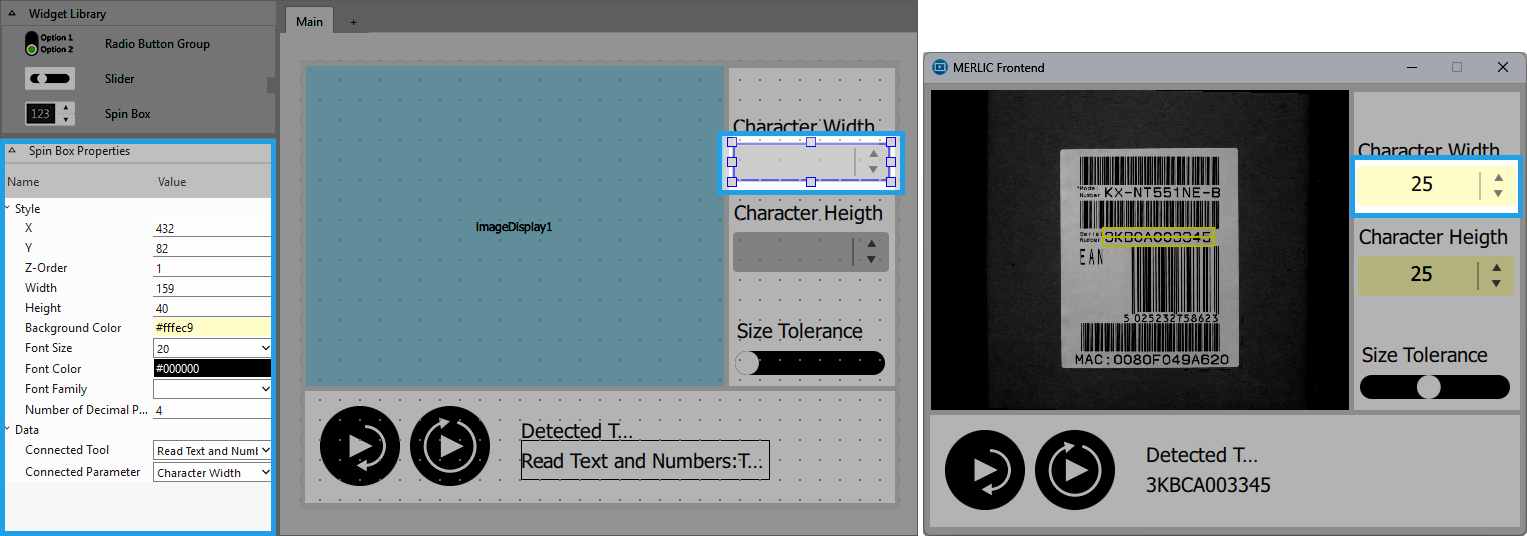Open the Font Size dropdown
This screenshot has height=536, width=1527.
(264, 348)
